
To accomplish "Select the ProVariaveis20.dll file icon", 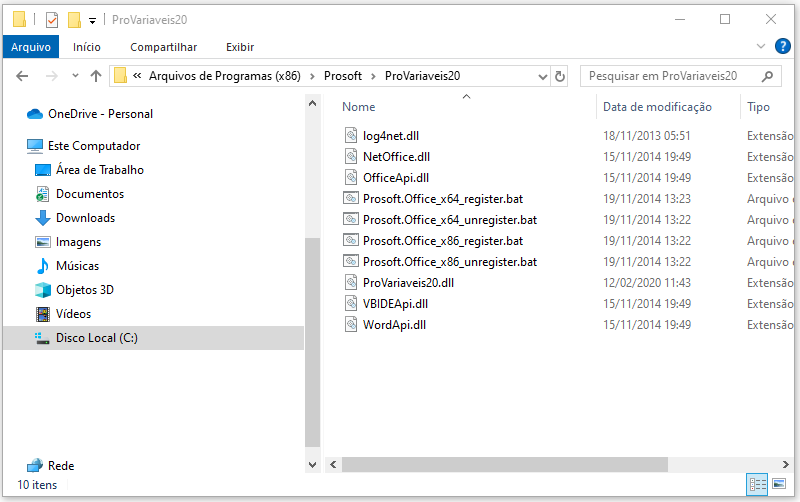I will click(x=351, y=282).
